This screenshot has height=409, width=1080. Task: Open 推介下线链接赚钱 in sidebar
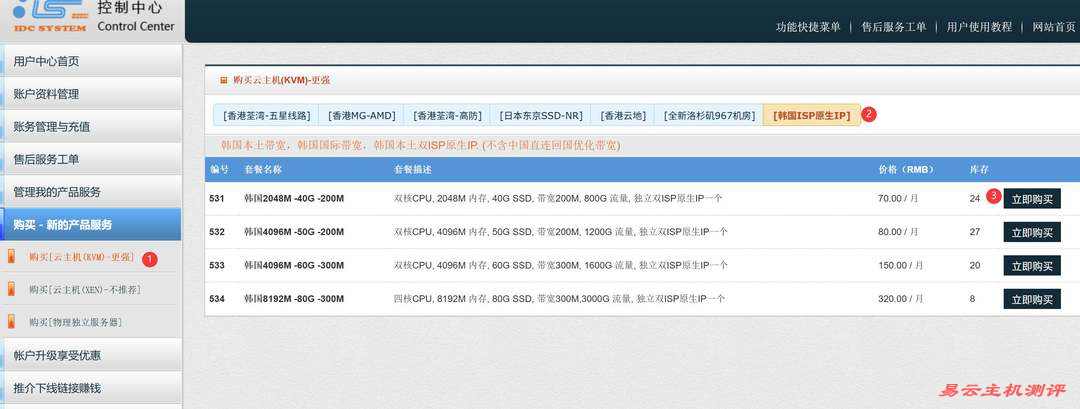point(91,388)
